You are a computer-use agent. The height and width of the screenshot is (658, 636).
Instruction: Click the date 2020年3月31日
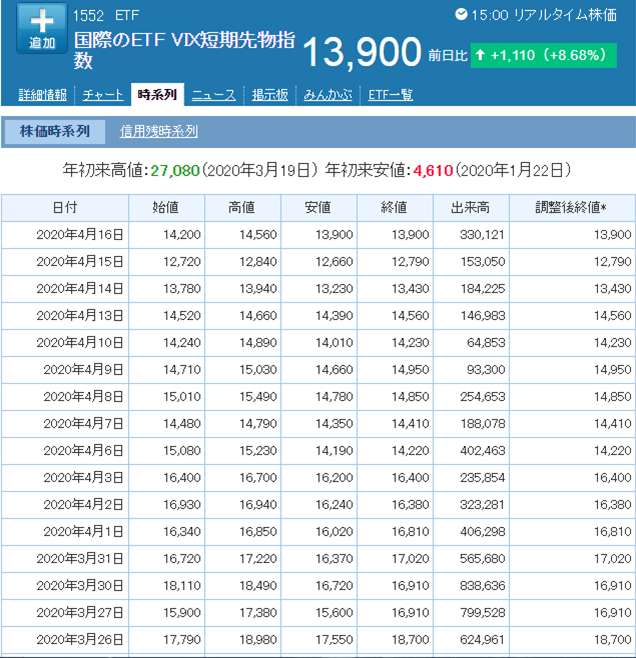(80, 559)
